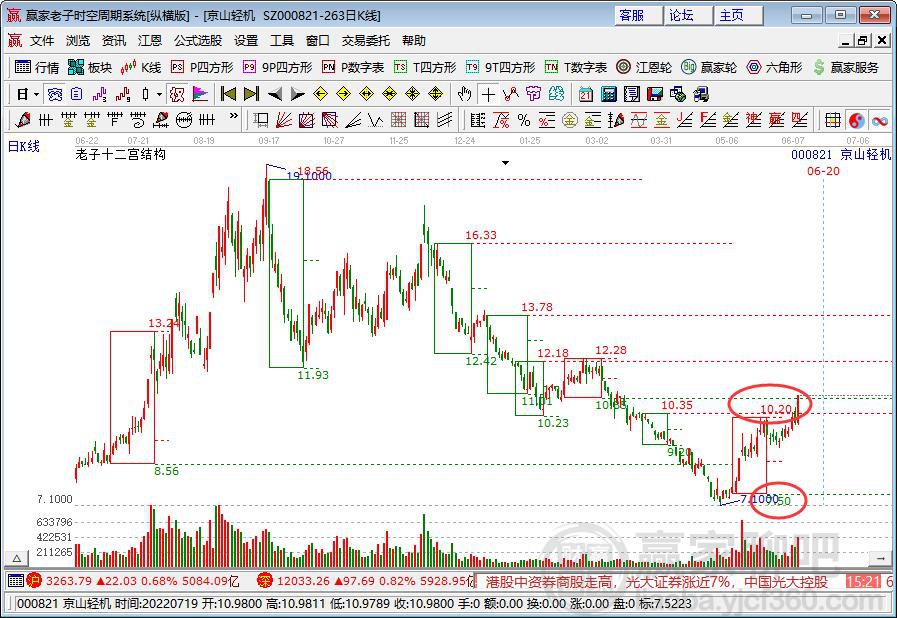The width and height of the screenshot is (897, 618).
Task: Click the colored flag icon
Action: (x=200, y=94)
